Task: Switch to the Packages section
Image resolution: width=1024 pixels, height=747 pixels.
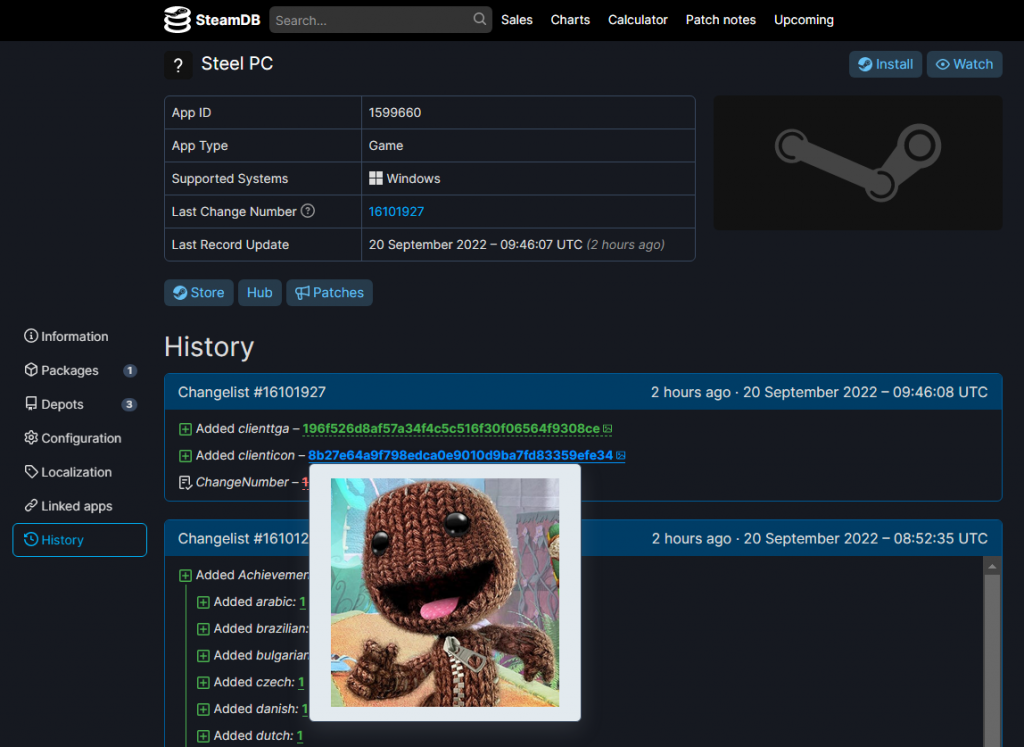Action: [x=80, y=370]
